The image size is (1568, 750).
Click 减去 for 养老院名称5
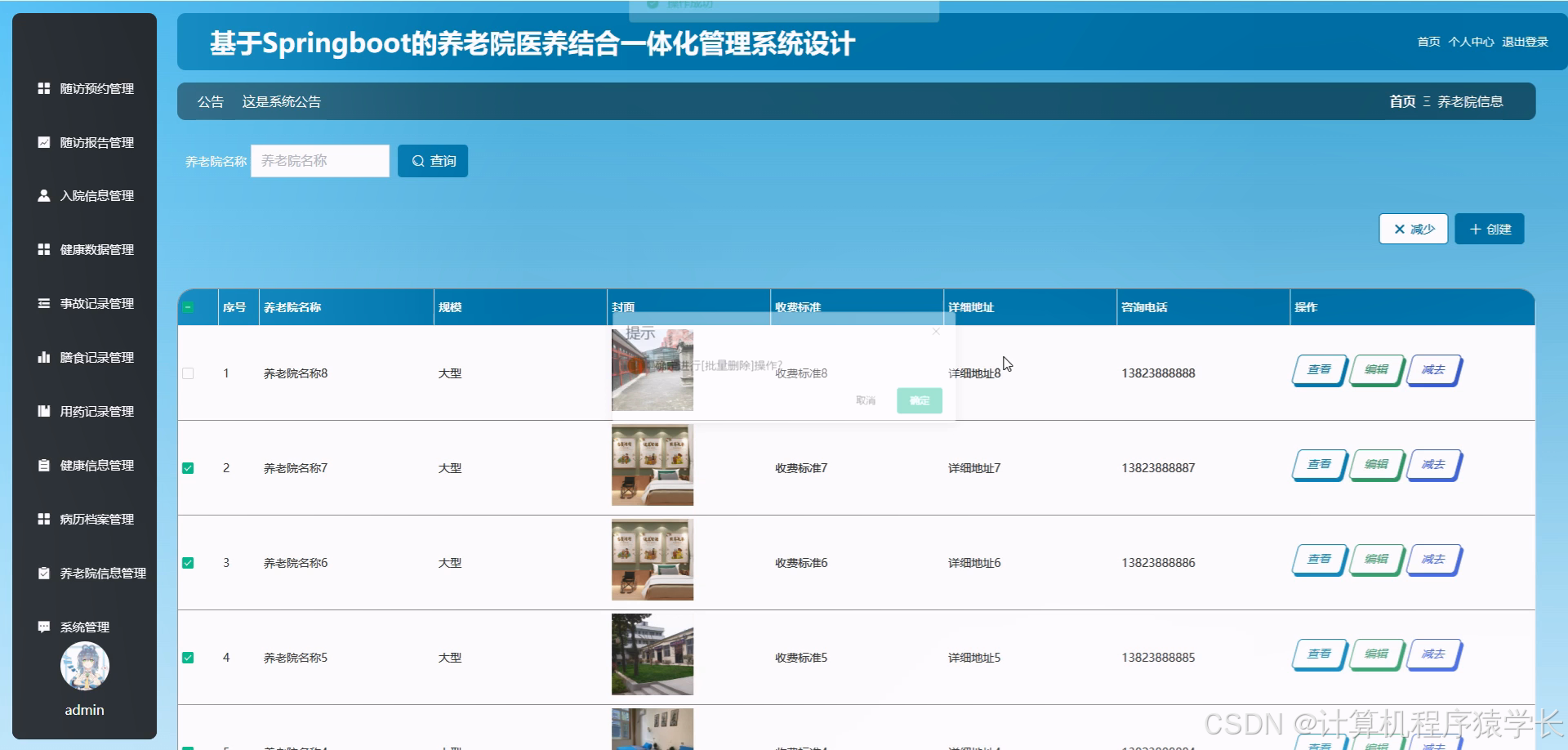click(1433, 654)
